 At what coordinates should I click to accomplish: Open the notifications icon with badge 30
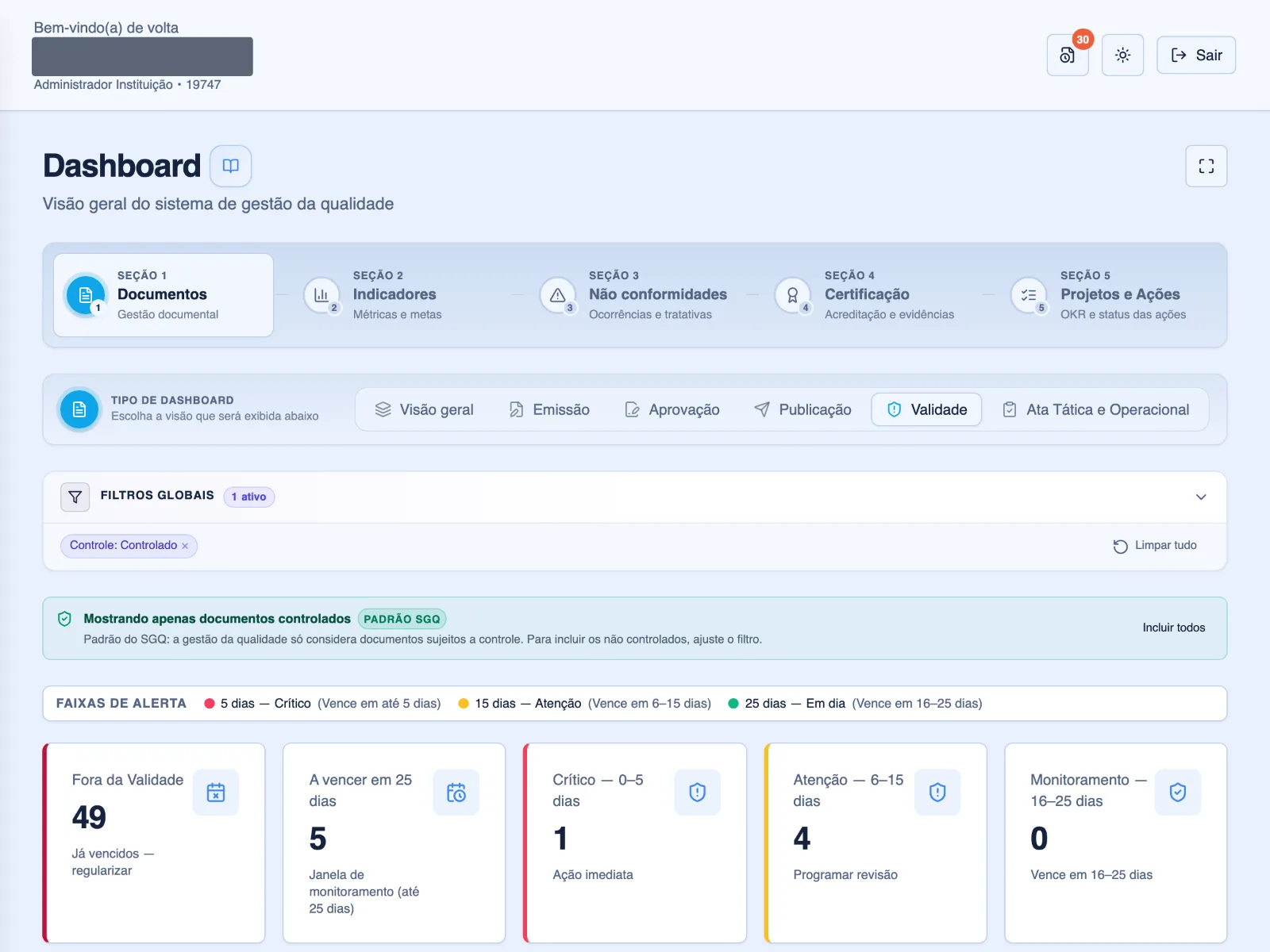tap(1067, 55)
